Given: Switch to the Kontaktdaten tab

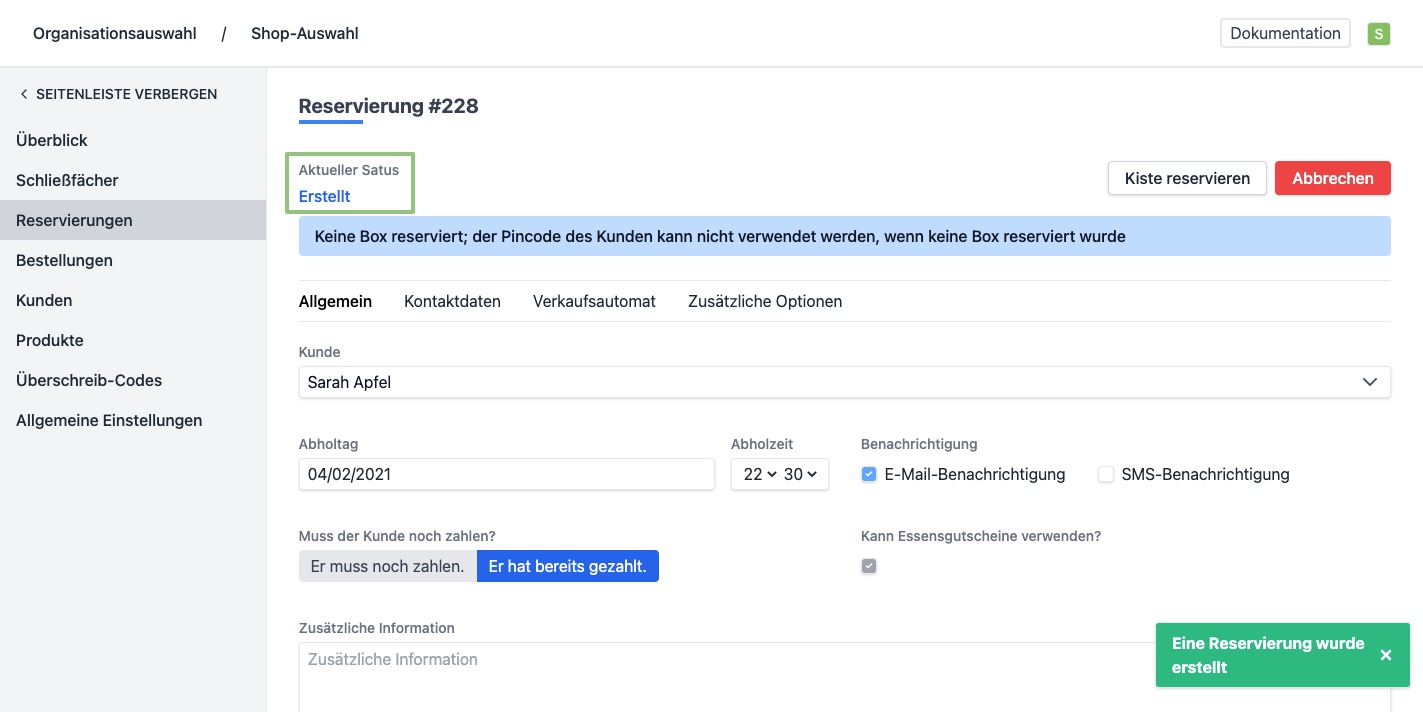Looking at the screenshot, I should [452, 301].
